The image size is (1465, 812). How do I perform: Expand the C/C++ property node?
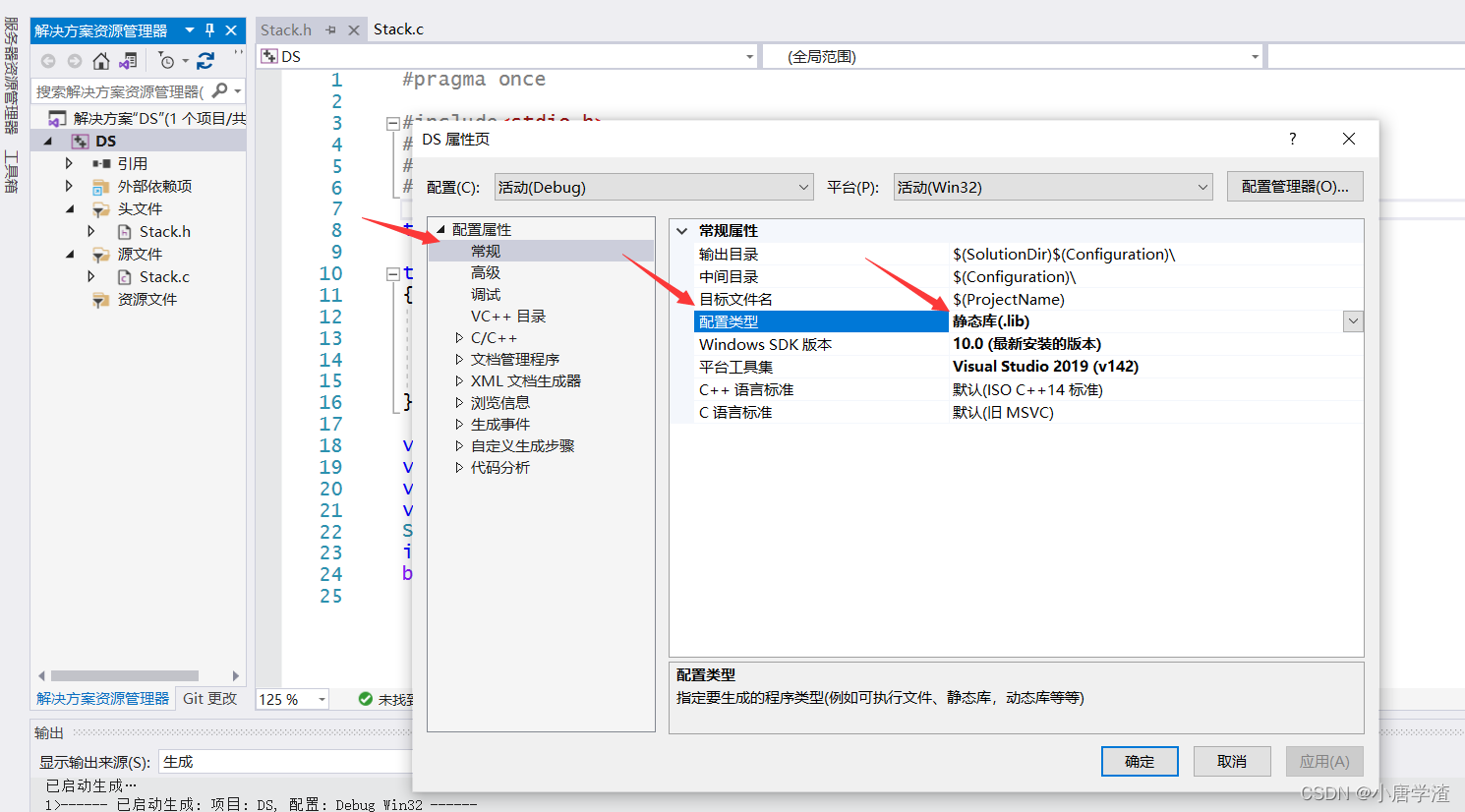pos(459,337)
